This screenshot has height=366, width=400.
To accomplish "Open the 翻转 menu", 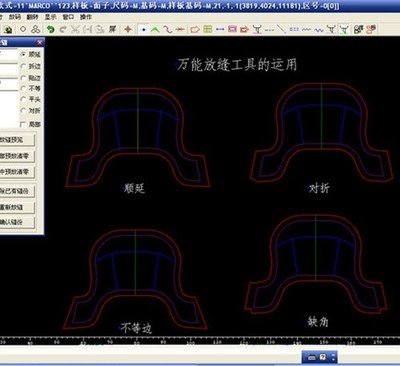I will [x=32, y=17].
